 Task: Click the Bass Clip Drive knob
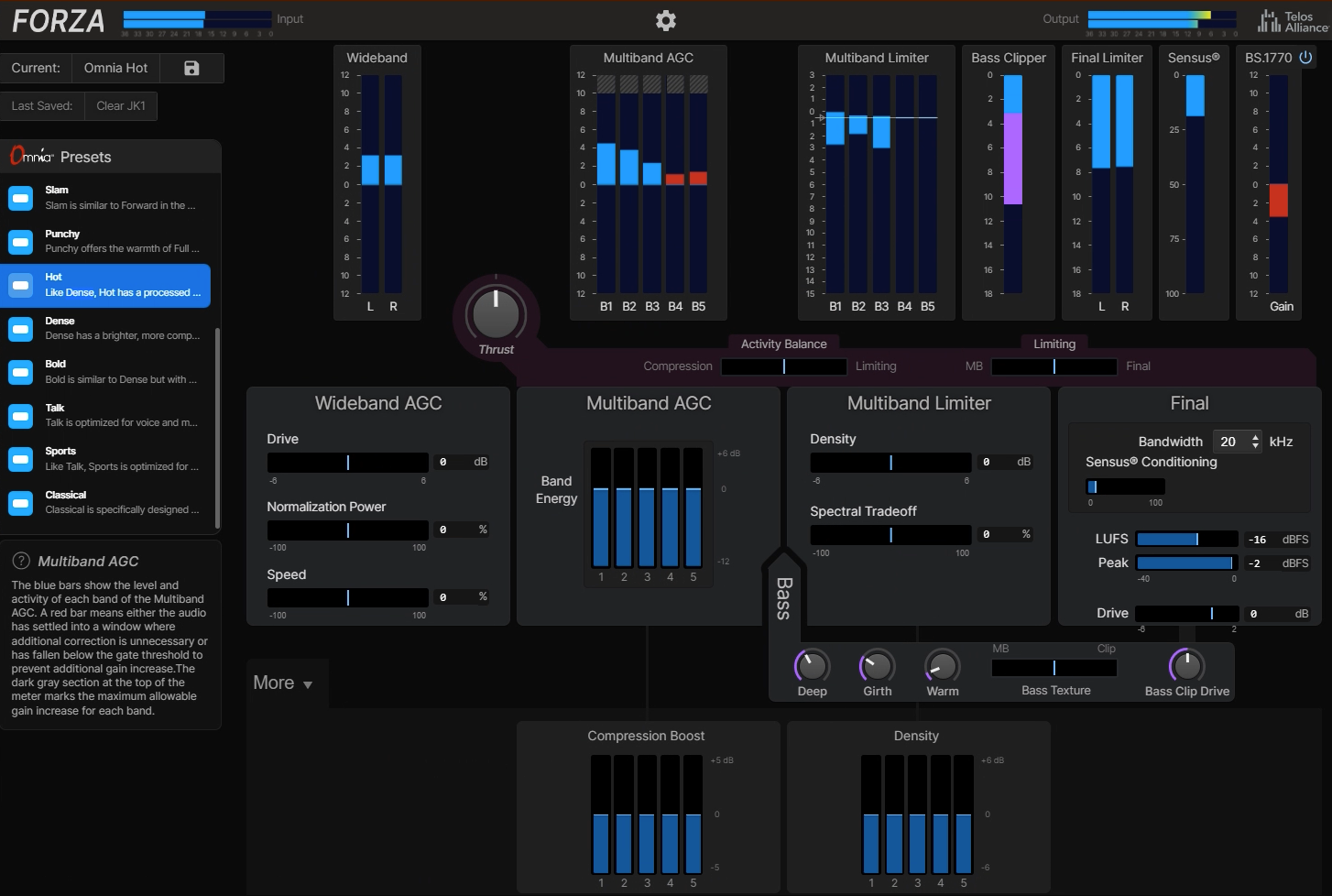1186,666
